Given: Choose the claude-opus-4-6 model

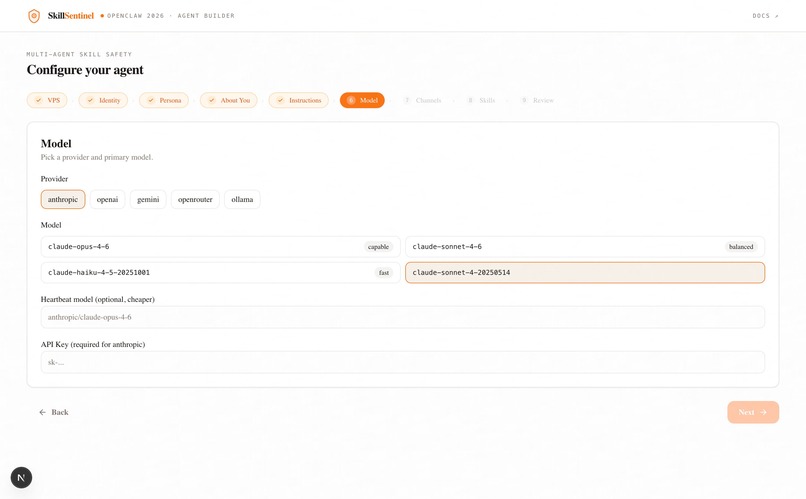Looking at the screenshot, I should tap(221, 247).
